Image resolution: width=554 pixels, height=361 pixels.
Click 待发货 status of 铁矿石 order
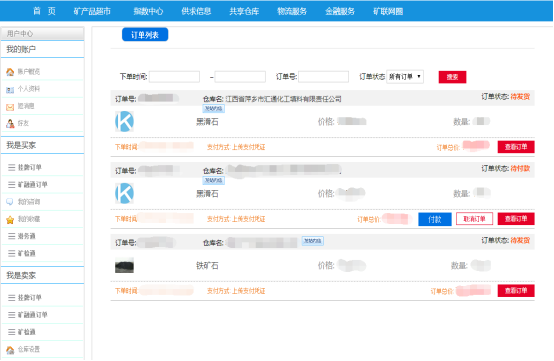point(520,241)
